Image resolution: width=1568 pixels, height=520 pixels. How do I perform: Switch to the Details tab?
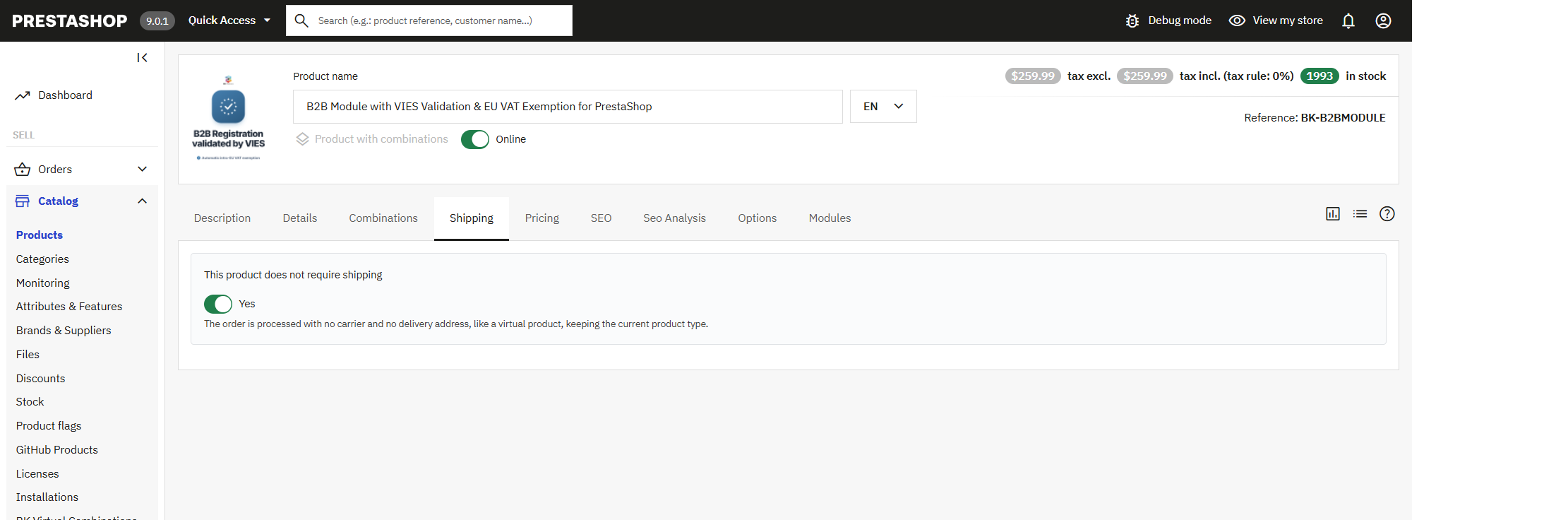(300, 218)
